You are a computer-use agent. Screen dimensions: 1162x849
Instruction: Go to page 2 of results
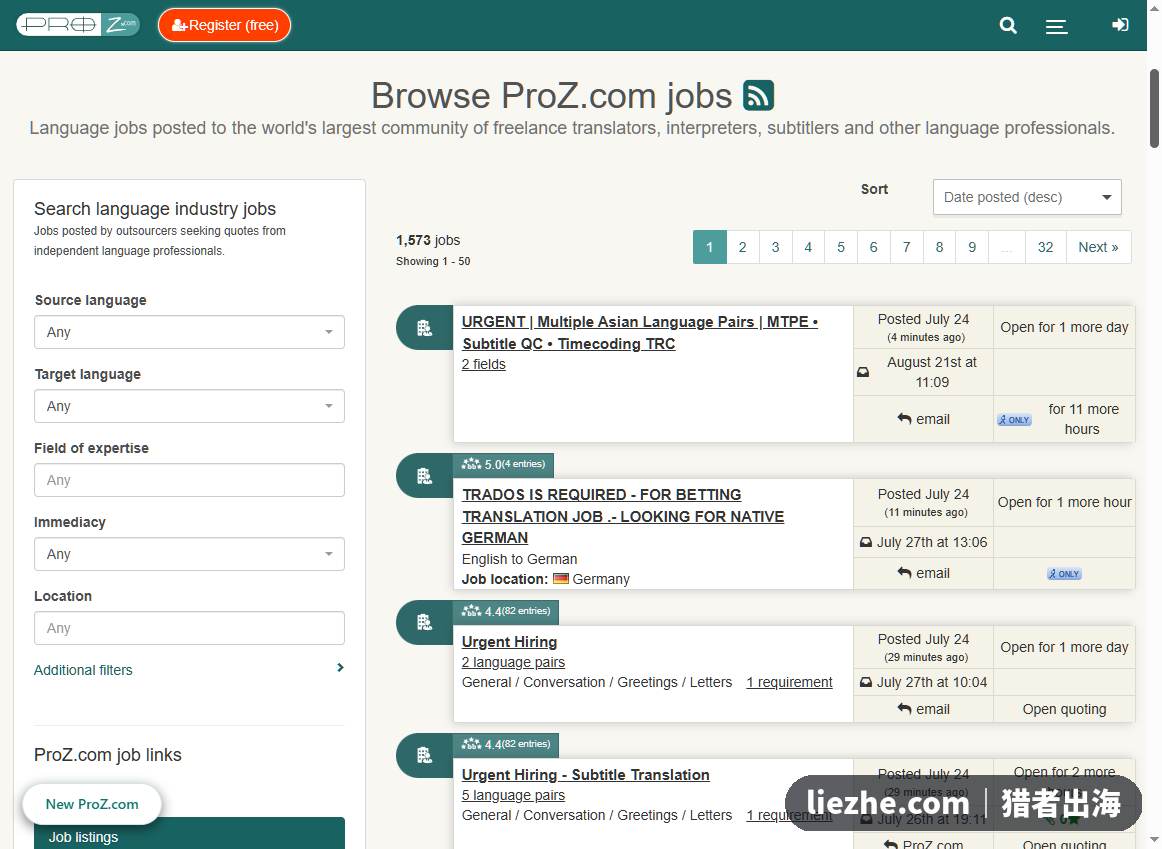point(743,247)
